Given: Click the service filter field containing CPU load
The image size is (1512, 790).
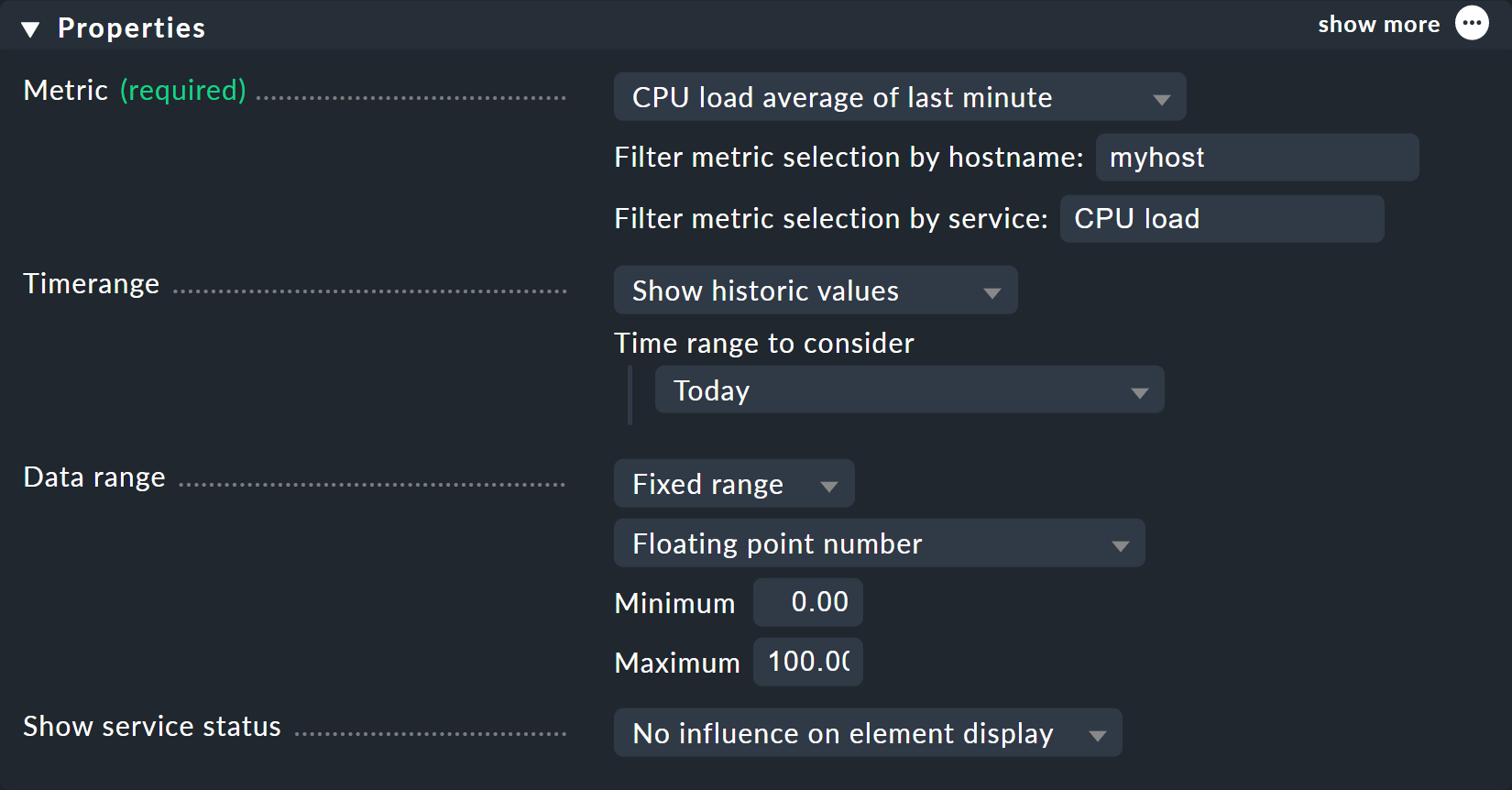Looking at the screenshot, I should pyautogui.click(x=1222, y=219).
